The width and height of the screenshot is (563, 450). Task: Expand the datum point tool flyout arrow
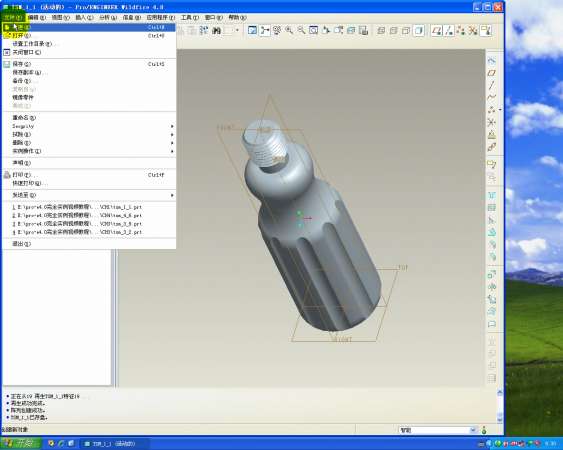point(499,110)
